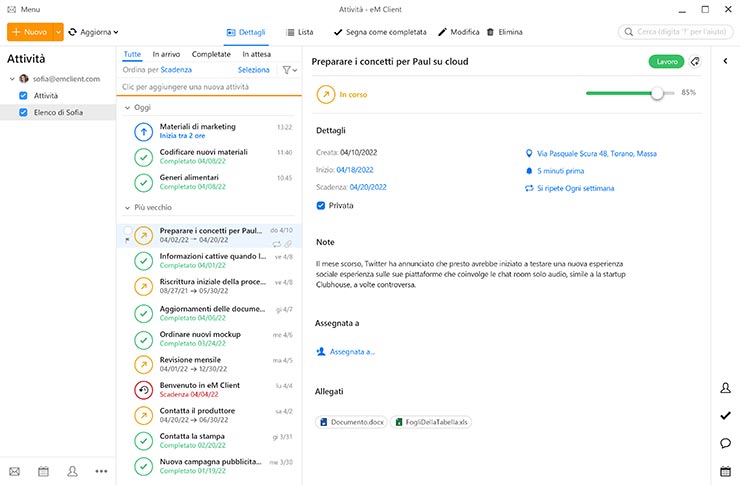Open the chat bubble icon in right sidebar
Screen dimensions: 740x485
pyautogui.click(x=725, y=443)
